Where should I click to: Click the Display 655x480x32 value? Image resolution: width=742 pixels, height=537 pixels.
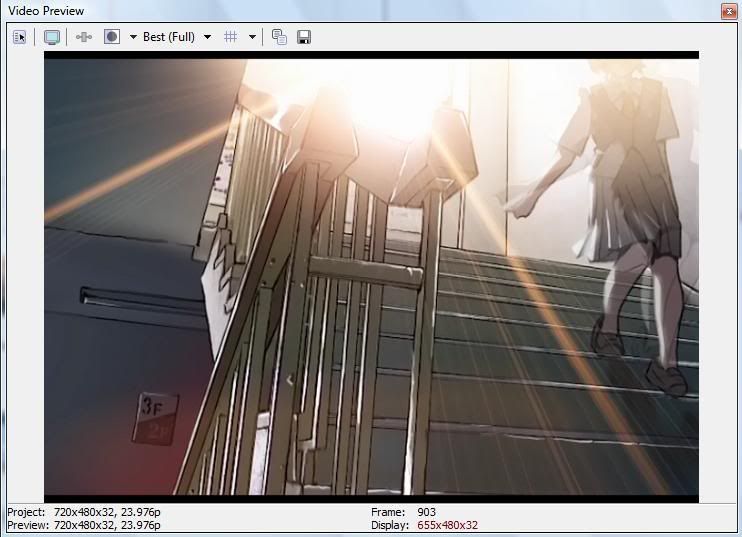pos(448,525)
